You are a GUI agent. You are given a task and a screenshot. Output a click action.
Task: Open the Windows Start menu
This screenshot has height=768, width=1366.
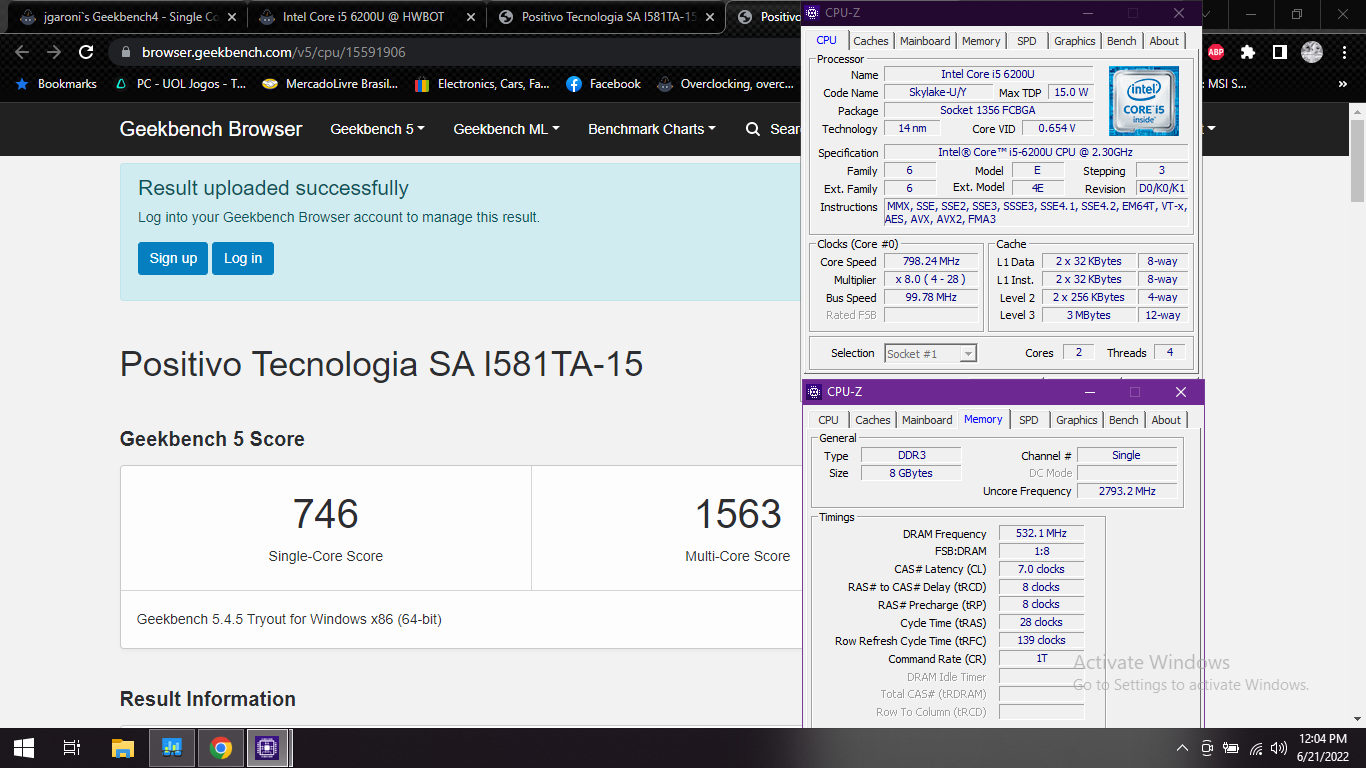24,747
